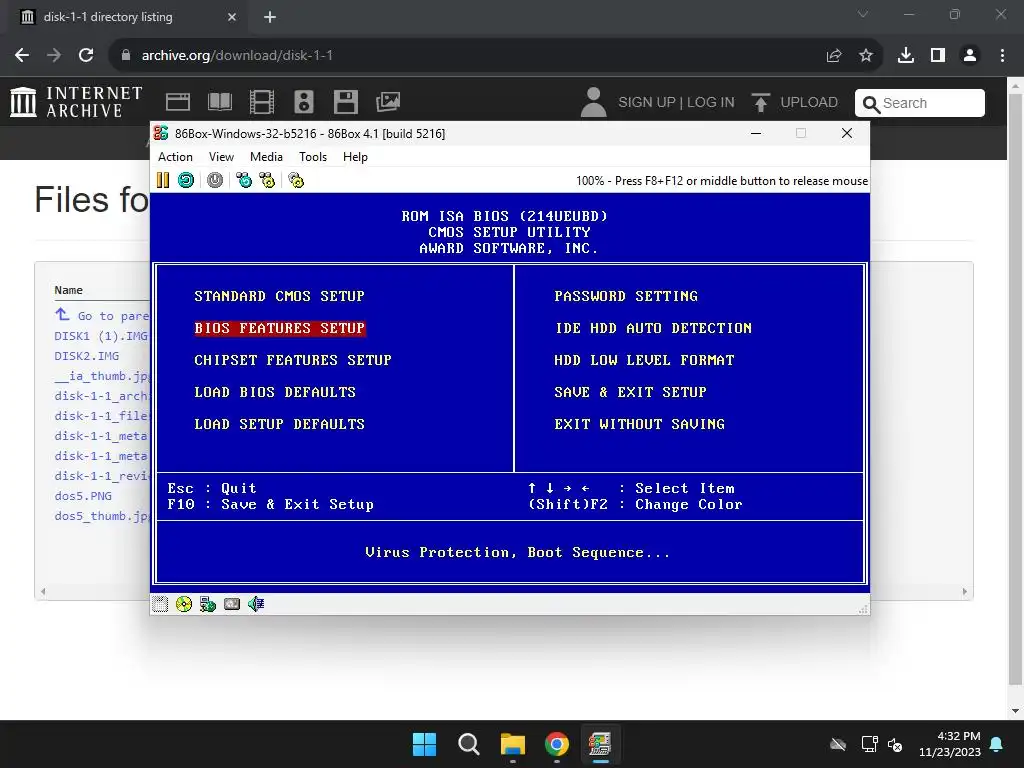
Task: Click the Chrome back arrow
Action: (x=22, y=56)
